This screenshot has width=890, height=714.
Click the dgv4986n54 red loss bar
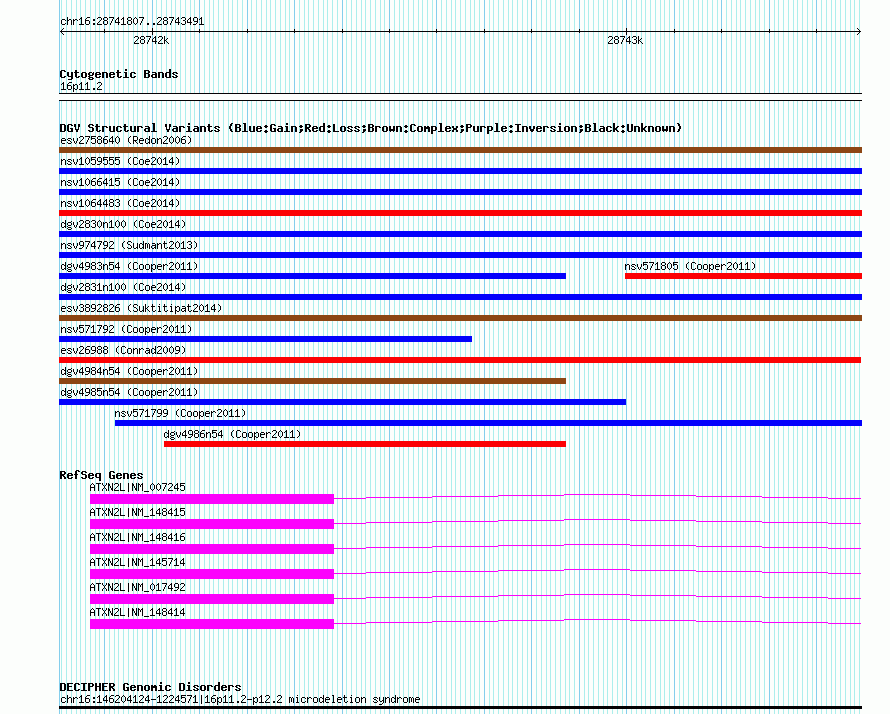pos(365,444)
